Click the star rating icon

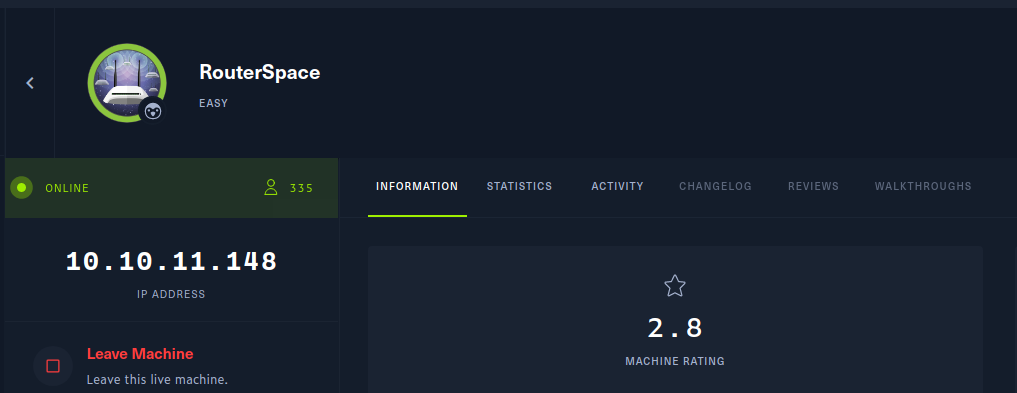click(675, 286)
